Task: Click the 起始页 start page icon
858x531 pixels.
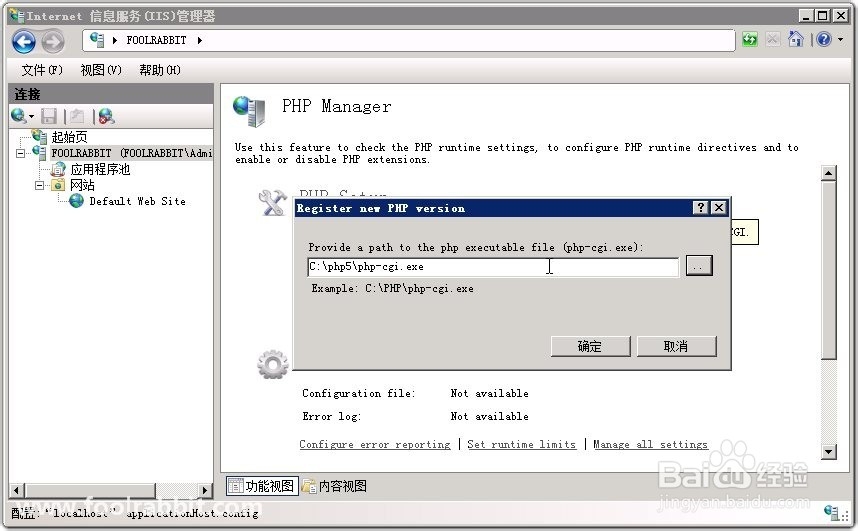Action: pos(39,136)
